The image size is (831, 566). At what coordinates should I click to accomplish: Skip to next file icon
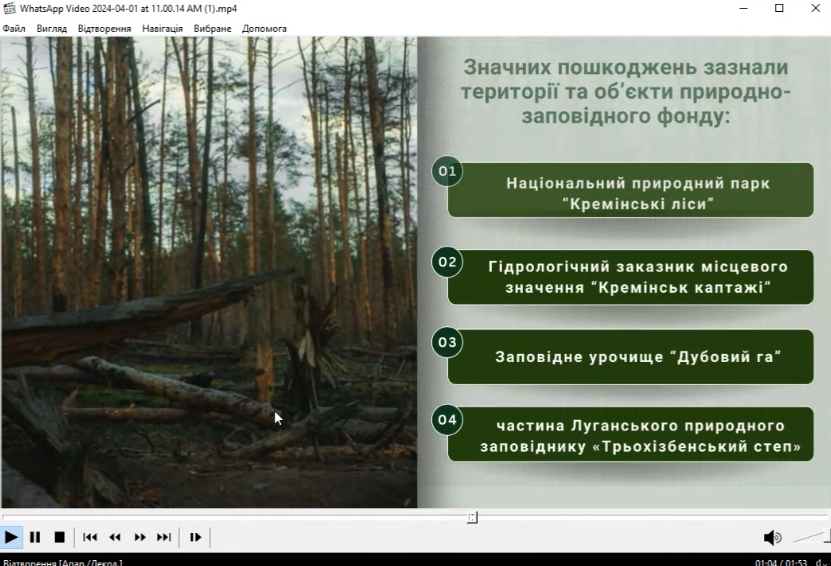coord(164,537)
